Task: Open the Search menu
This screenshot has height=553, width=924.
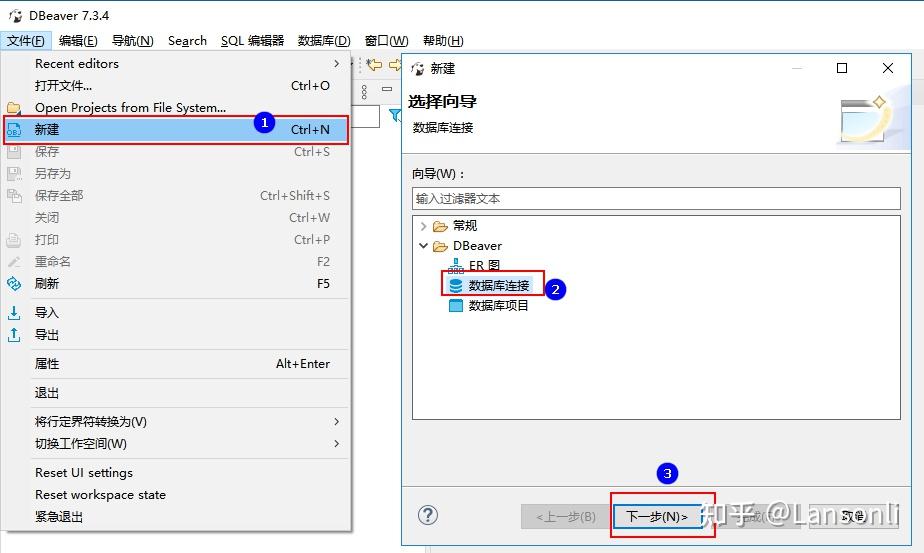Action: pyautogui.click(x=187, y=41)
